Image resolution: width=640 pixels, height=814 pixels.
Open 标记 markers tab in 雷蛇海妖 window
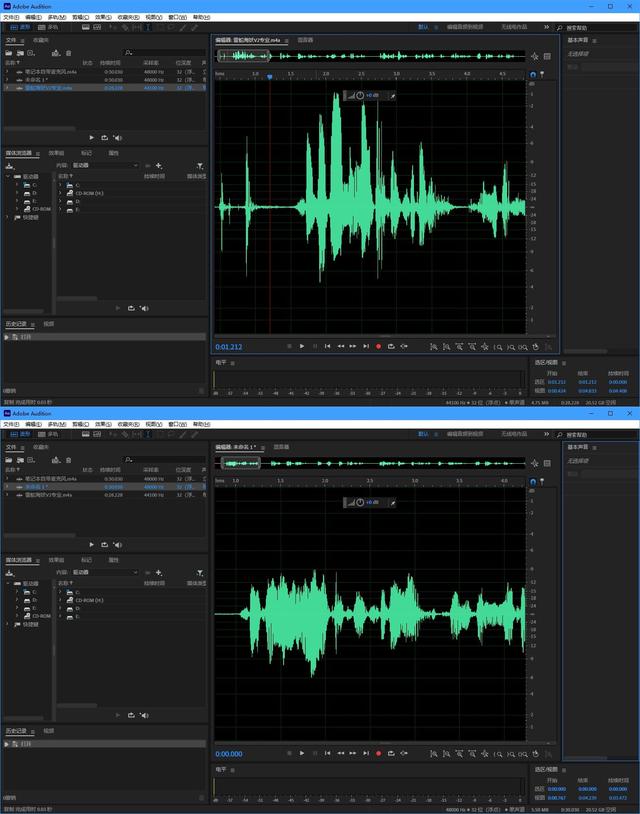pyautogui.click(x=86, y=153)
